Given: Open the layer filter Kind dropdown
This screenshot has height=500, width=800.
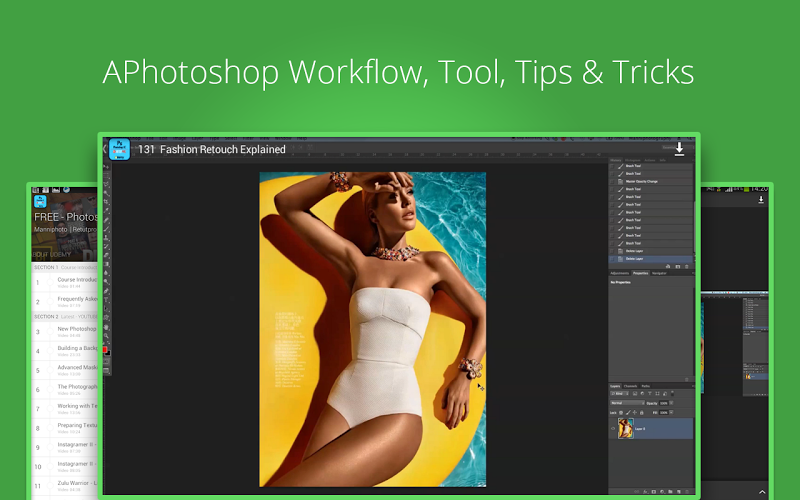Looking at the screenshot, I should click(x=619, y=393).
